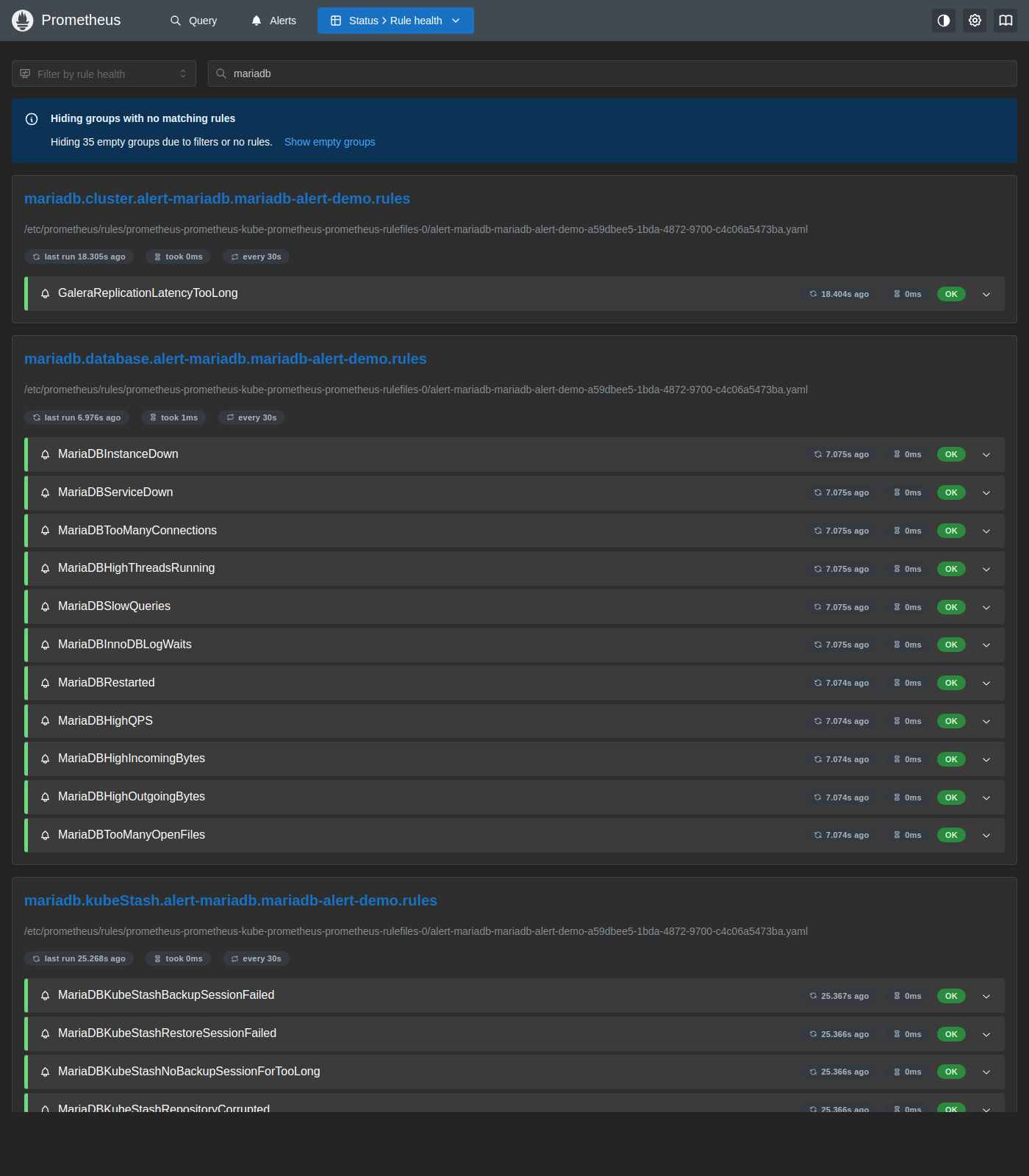
Task: Click the bell icon beside MariaDBHighOutgoingBytes
Action: tap(45, 797)
